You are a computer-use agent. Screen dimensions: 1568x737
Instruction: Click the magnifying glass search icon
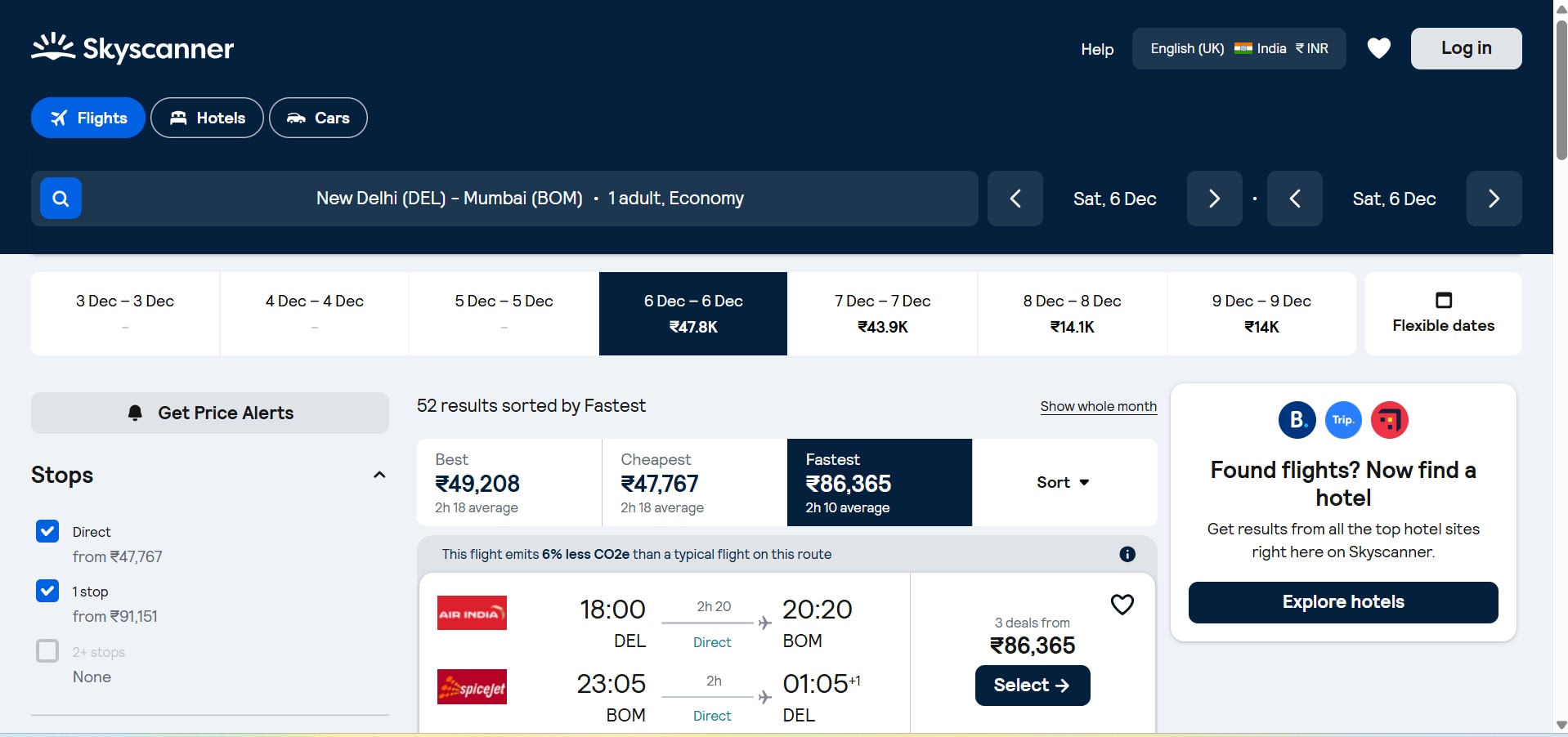pos(60,199)
